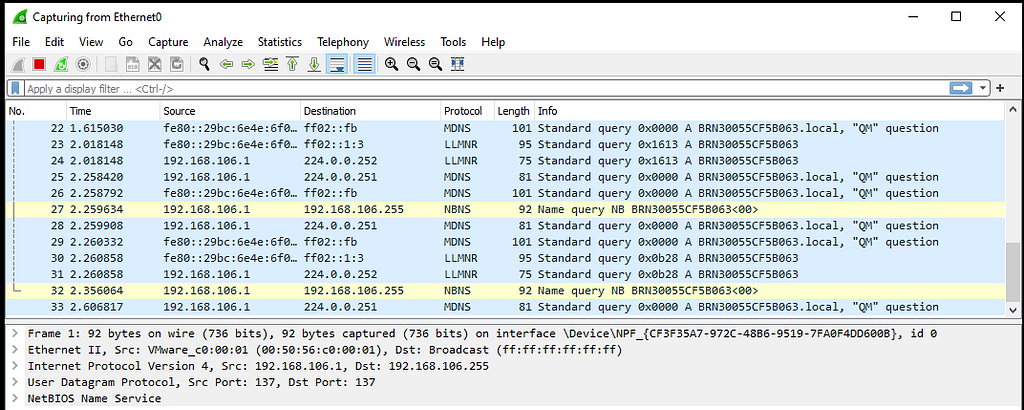The image size is (1024, 410).
Task: Toggle packet list colorization
Action: pos(365,64)
